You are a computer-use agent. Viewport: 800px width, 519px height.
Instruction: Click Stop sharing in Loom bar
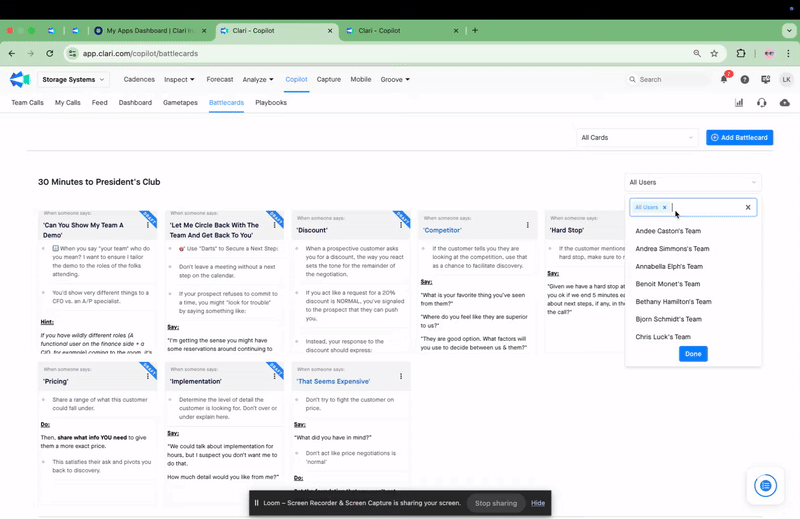496,503
